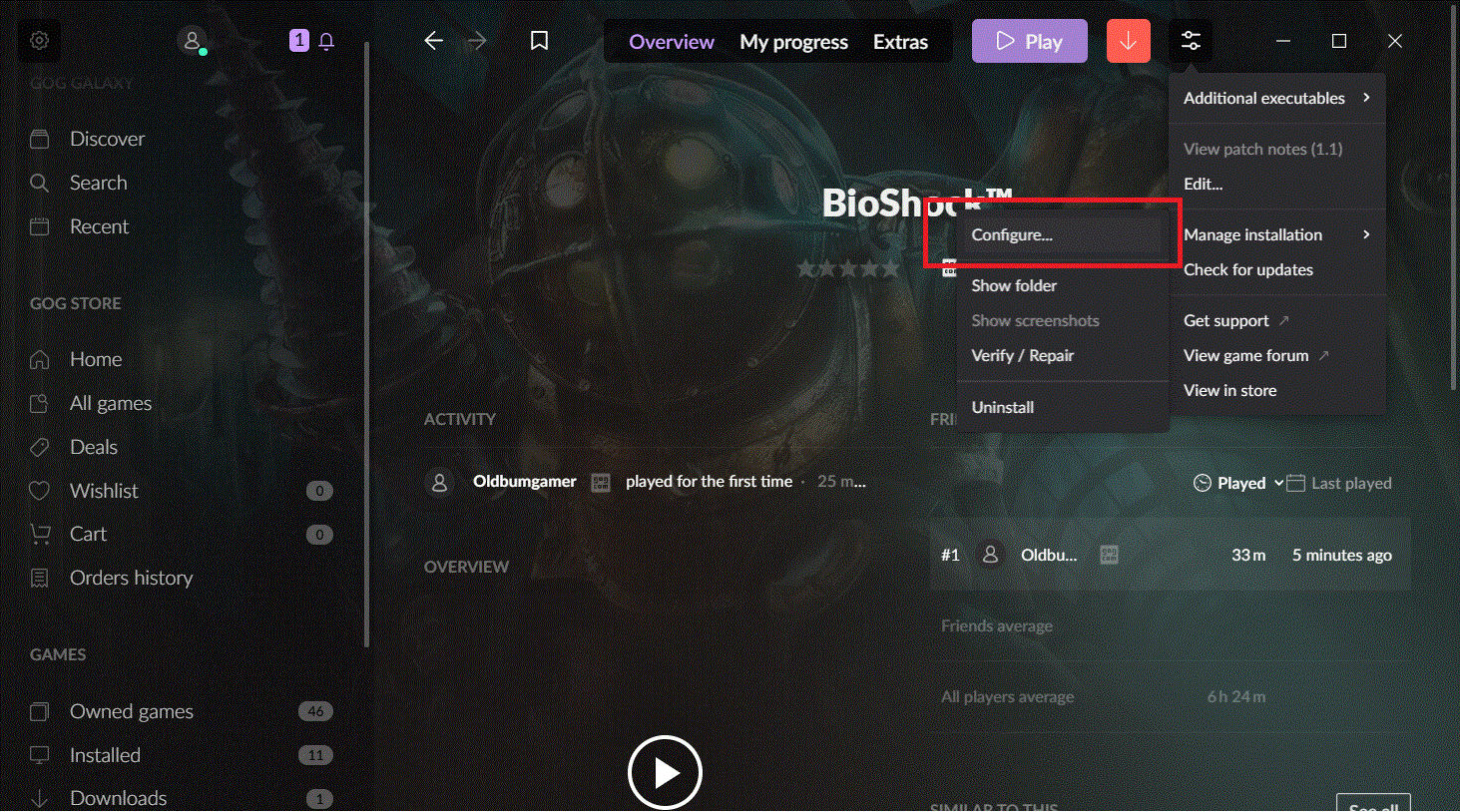Go back with the left arrow
The image size is (1460, 812).
(x=433, y=41)
